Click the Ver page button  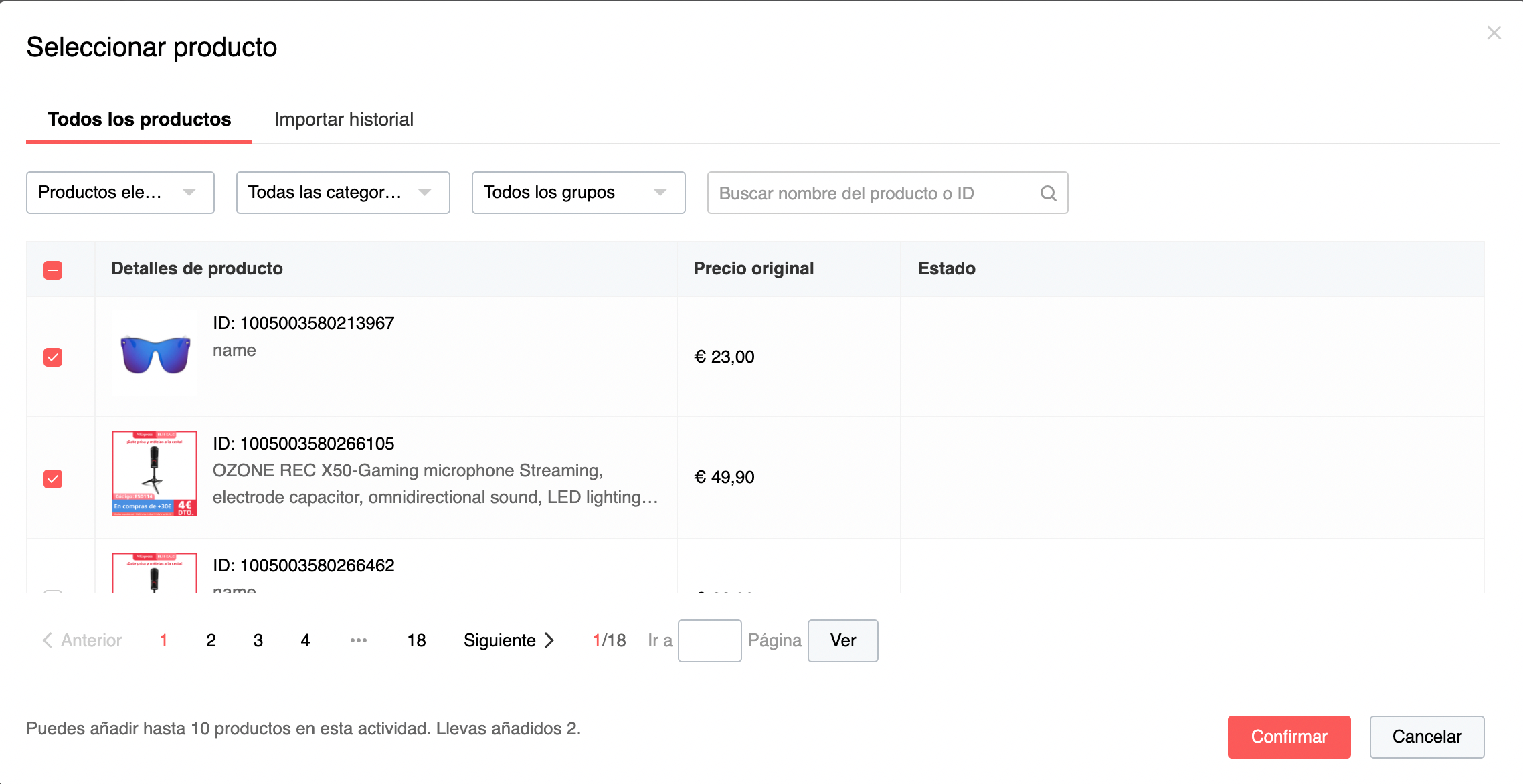pos(842,640)
